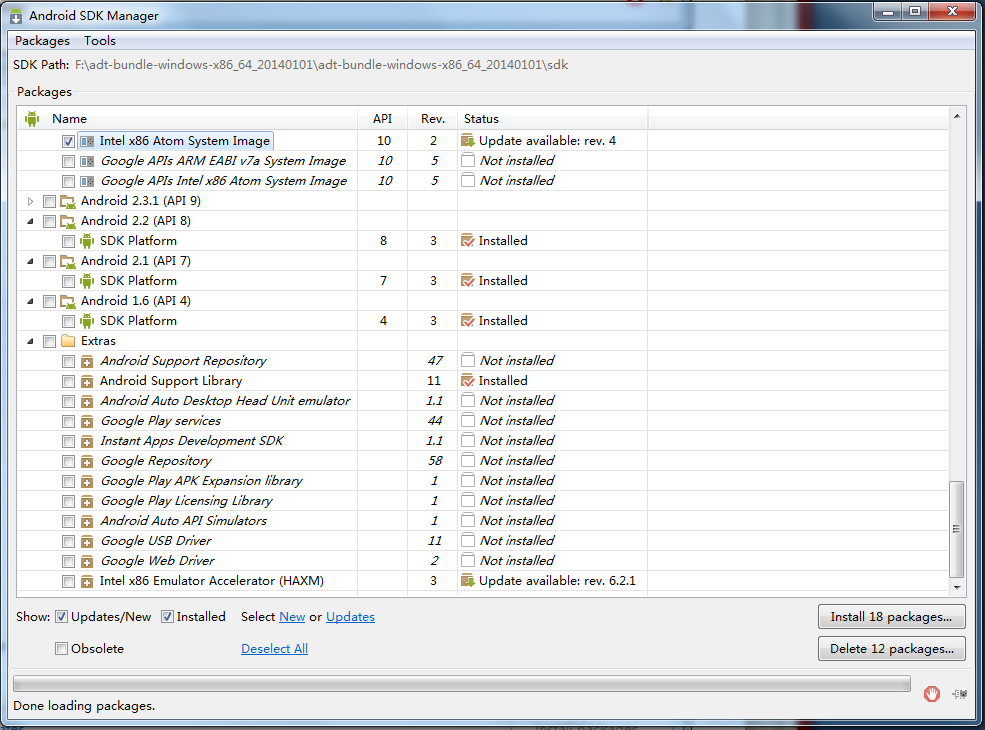Viewport: 985px width, 730px height.
Task: Click the installed status icon for API 8 platform
Action: click(x=467, y=241)
